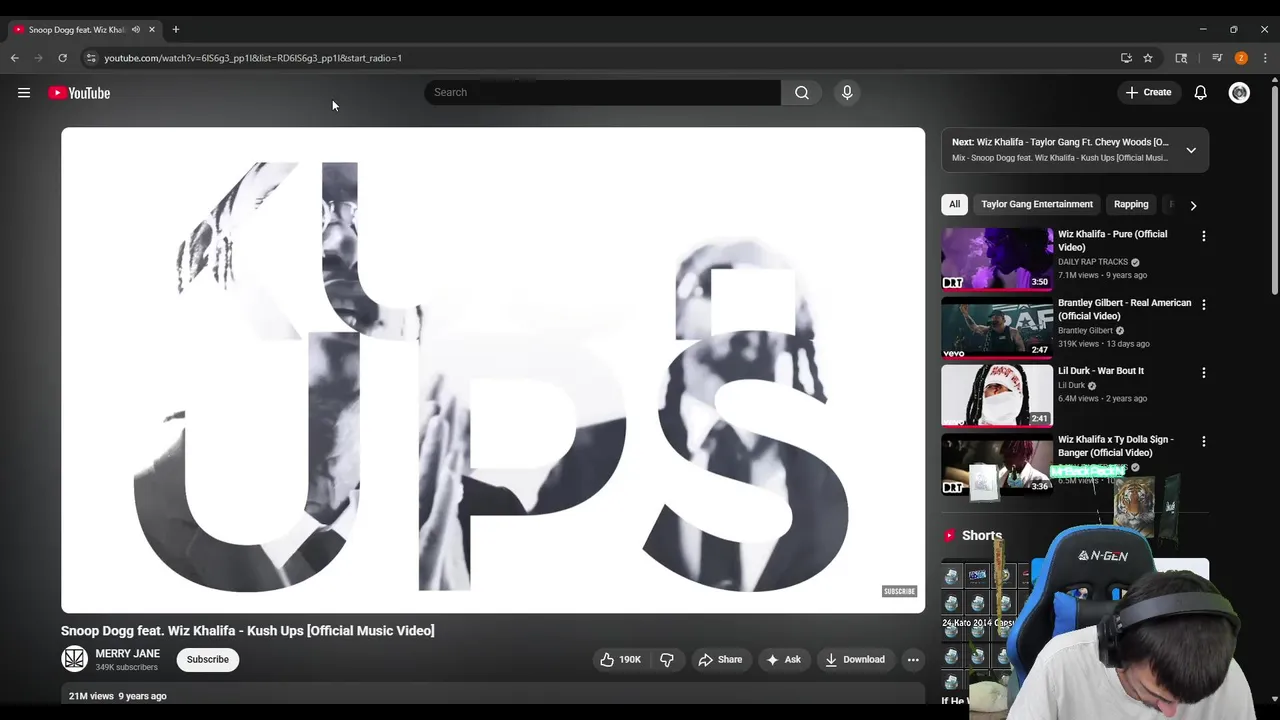Select the All filter chip
This screenshot has height=720, width=1280.
click(x=954, y=204)
